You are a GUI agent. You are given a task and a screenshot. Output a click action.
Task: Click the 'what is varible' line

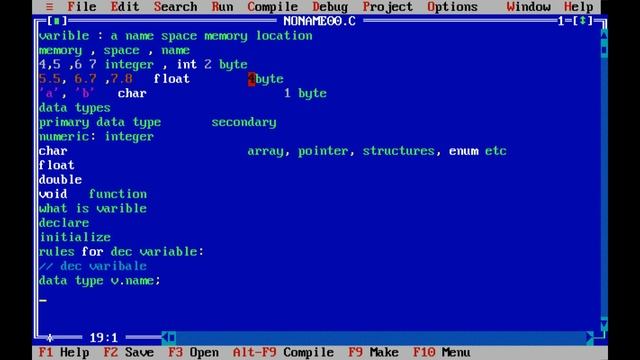click(93, 209)
